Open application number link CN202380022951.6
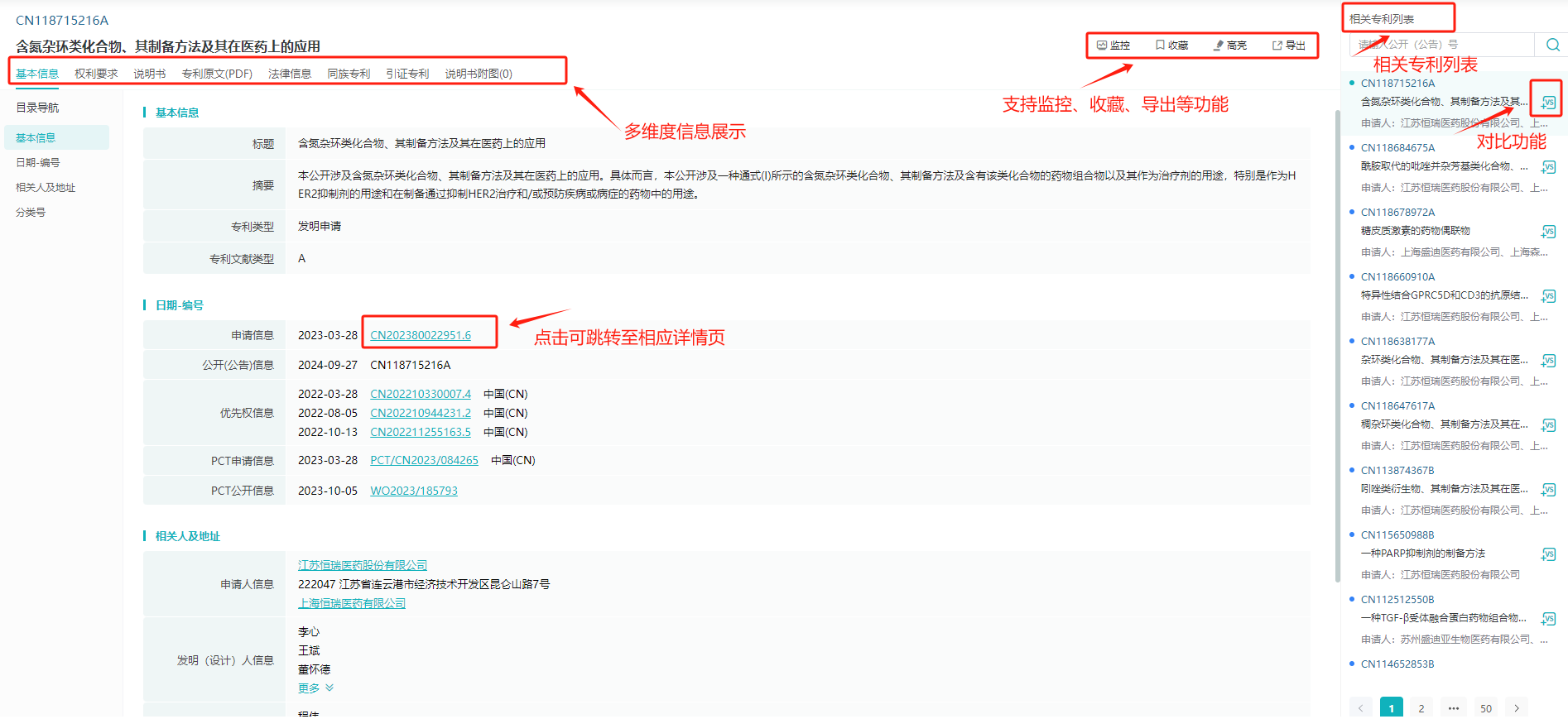 click(421, 335)
